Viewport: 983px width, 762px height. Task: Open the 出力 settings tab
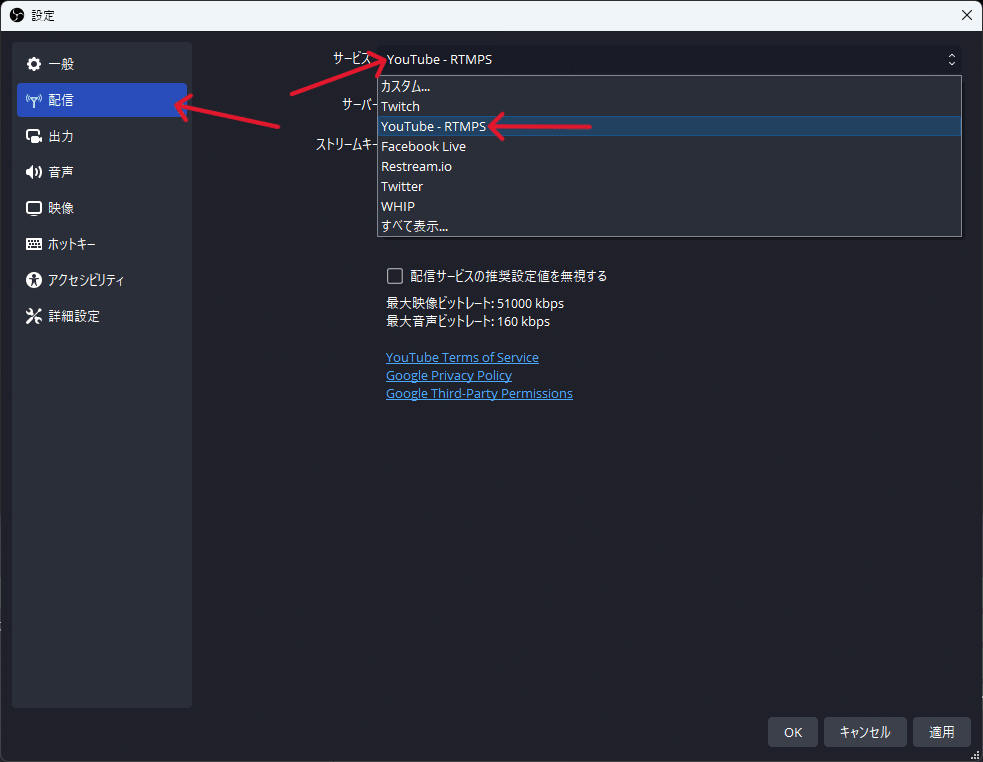coord(102,136)
